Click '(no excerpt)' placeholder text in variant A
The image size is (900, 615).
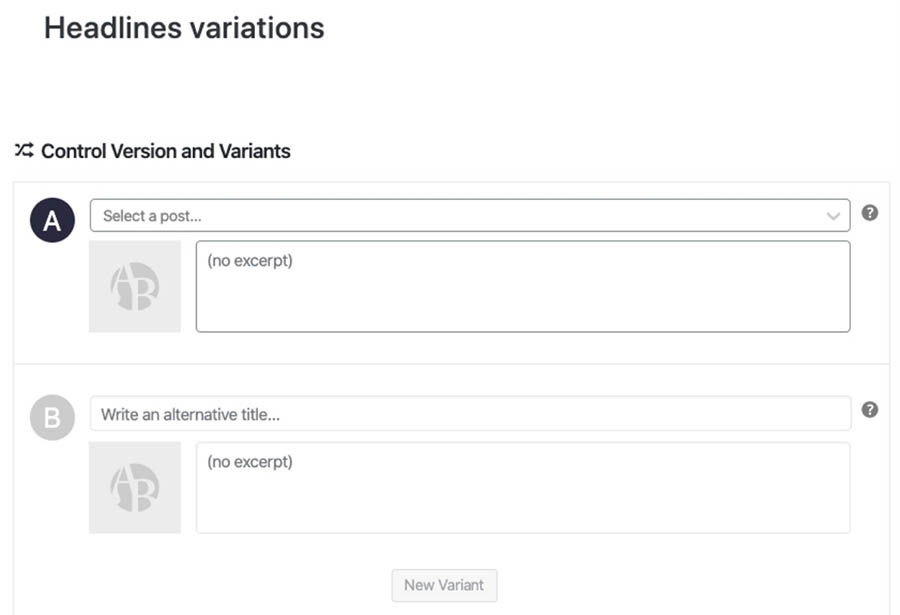point(250,261)
